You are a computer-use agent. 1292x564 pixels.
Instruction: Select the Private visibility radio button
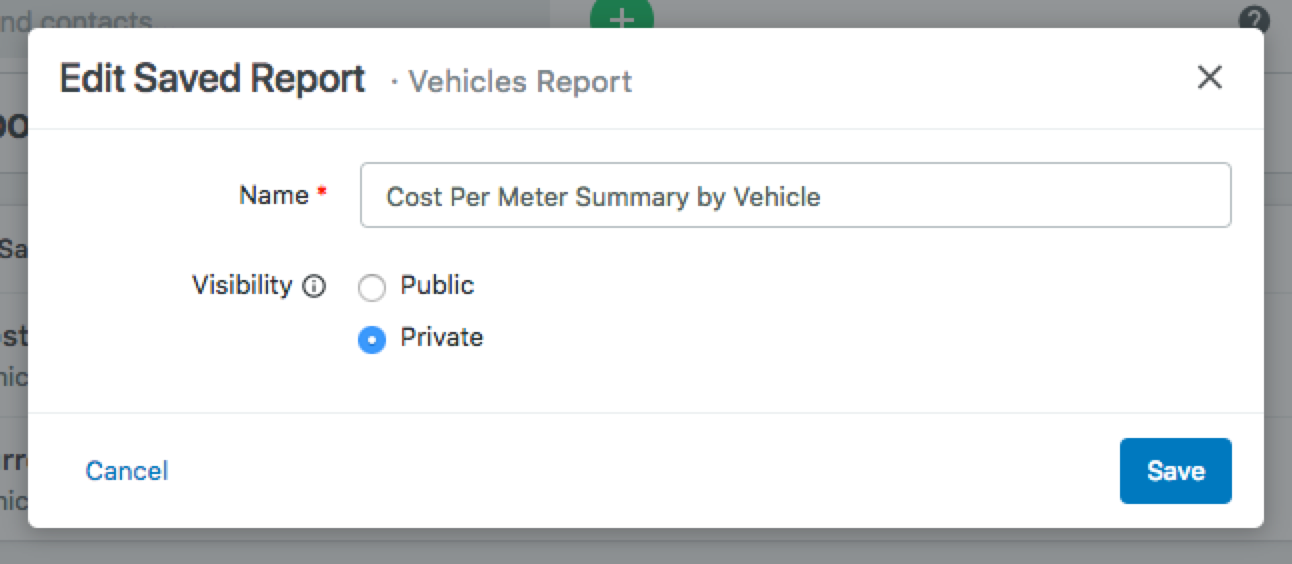click(372, 341)
